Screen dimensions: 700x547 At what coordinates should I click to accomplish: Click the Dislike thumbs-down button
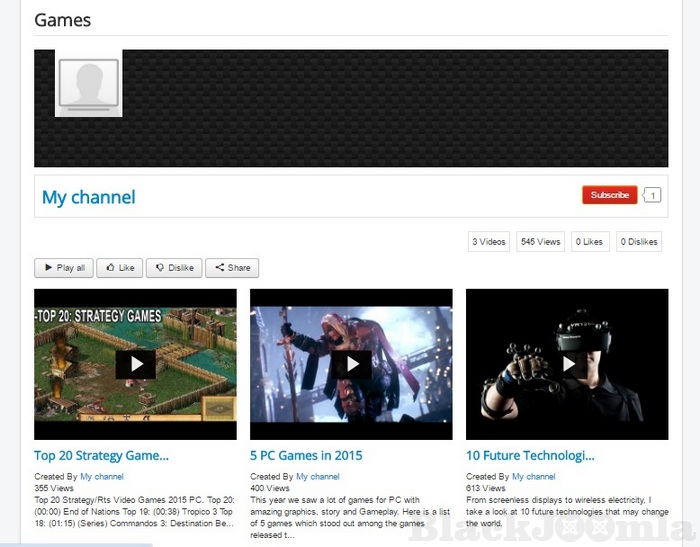tap(173, 268)
